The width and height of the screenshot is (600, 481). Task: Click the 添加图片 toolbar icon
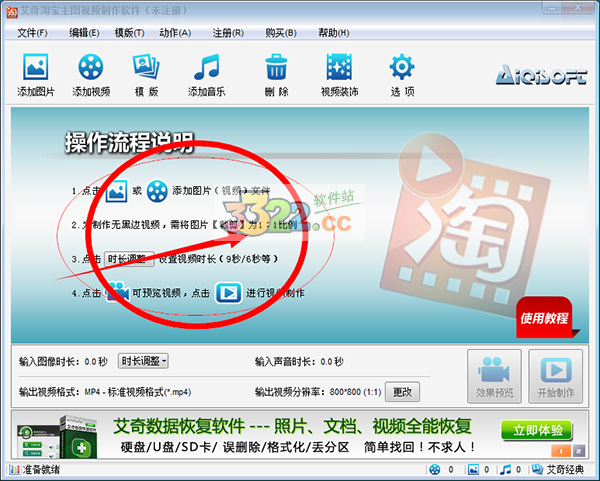tap(36, 67)
